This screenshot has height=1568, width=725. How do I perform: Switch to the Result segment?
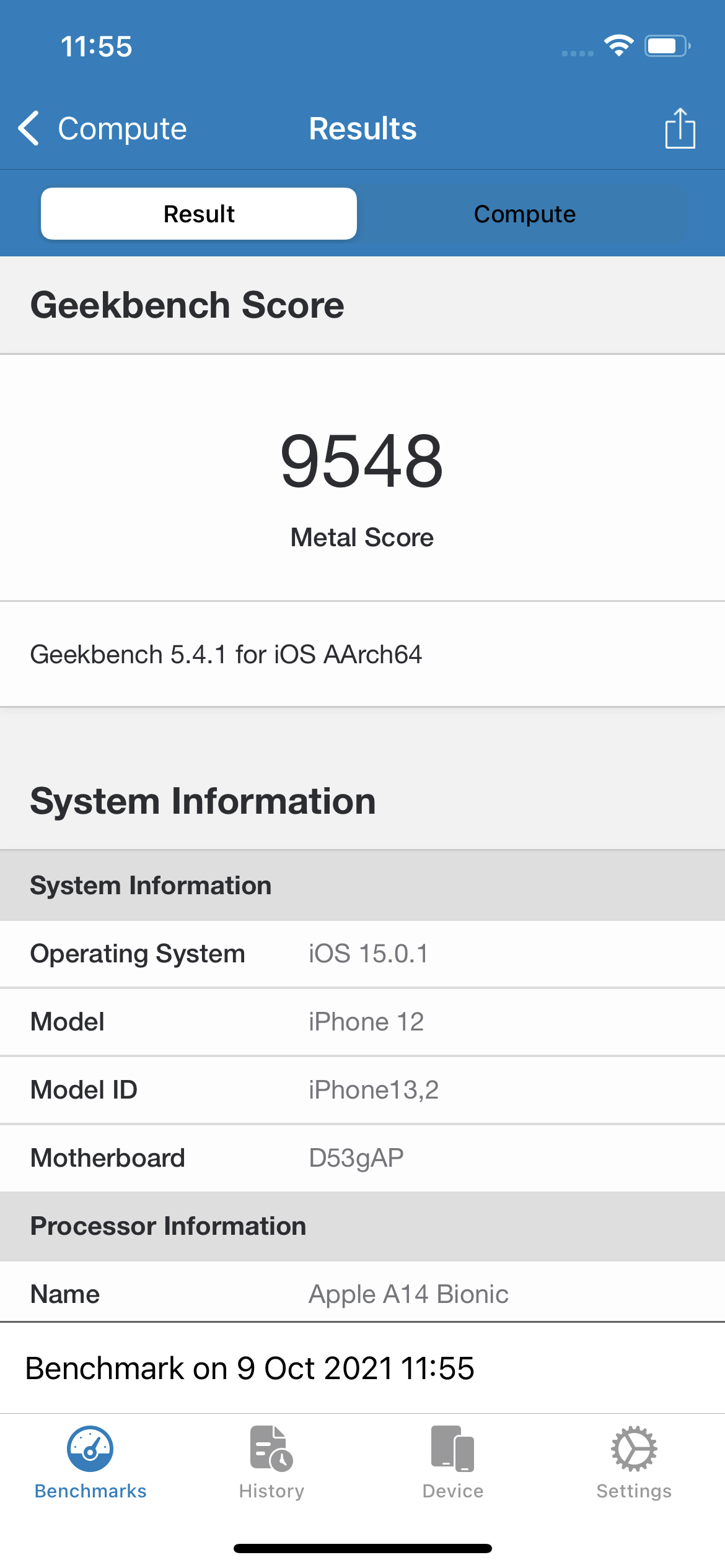[x=199, y=214]
